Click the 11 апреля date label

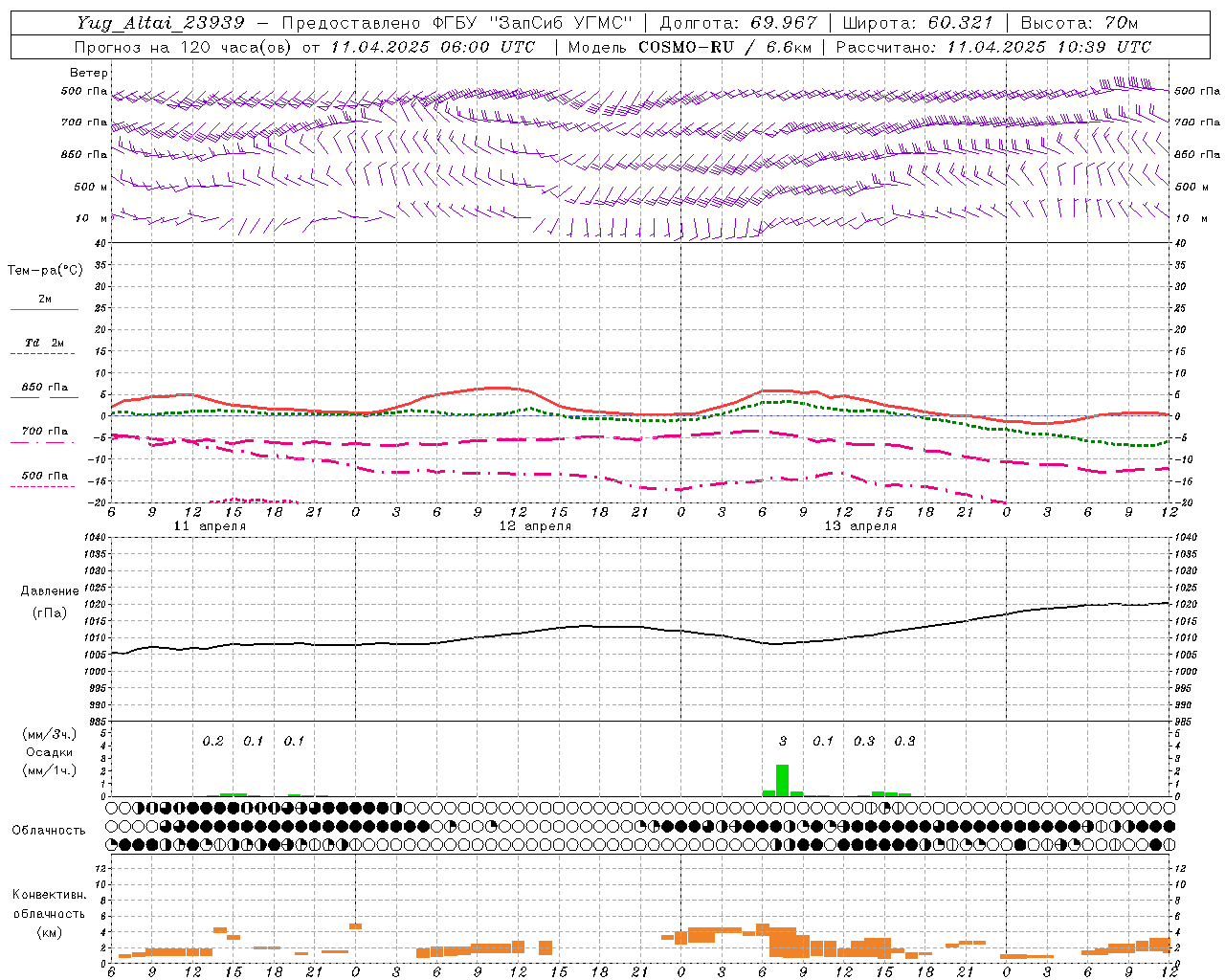(x=210, y=526)
